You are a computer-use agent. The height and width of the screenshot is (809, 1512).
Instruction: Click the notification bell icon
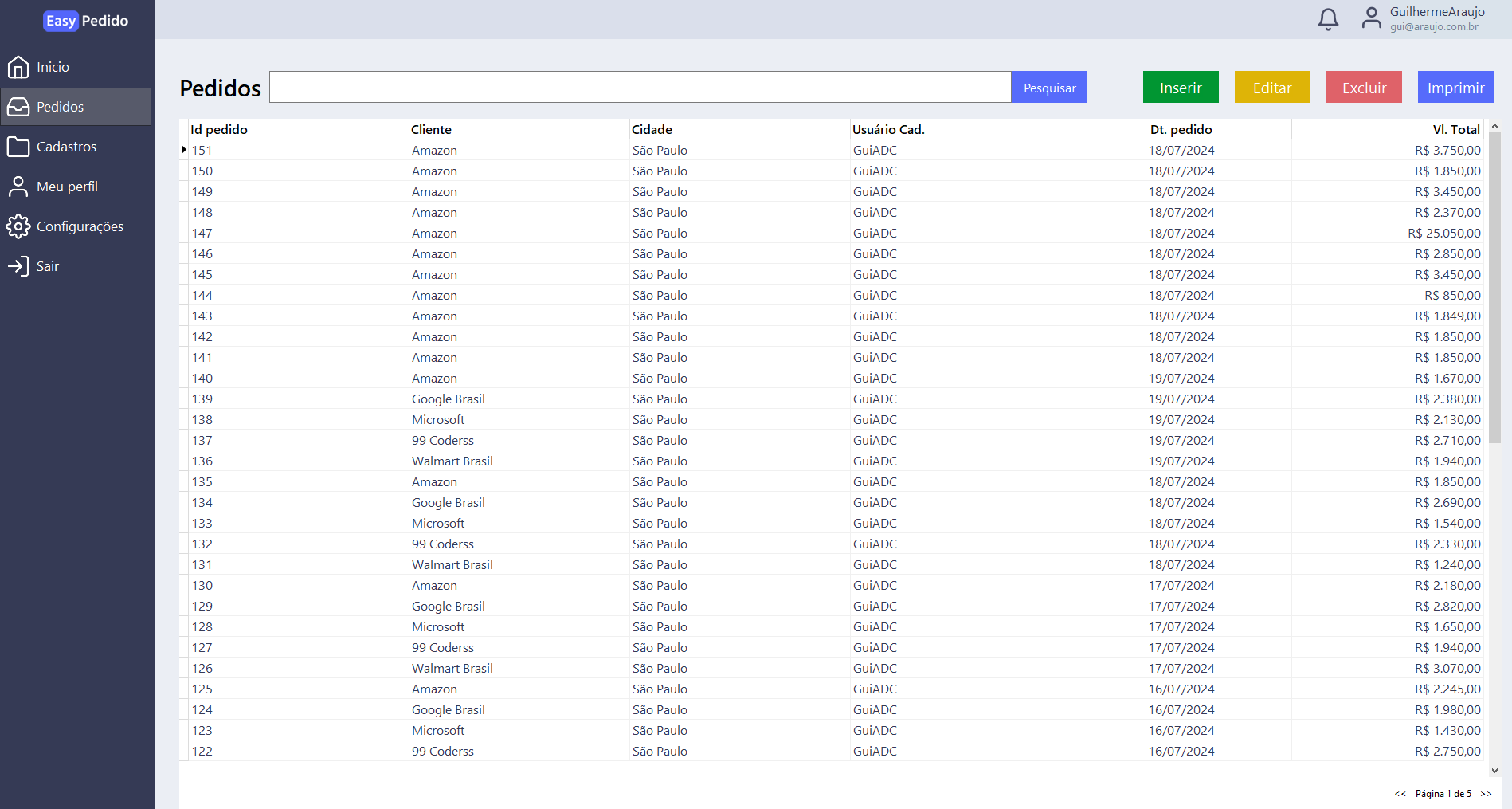tap(1328, 19)
